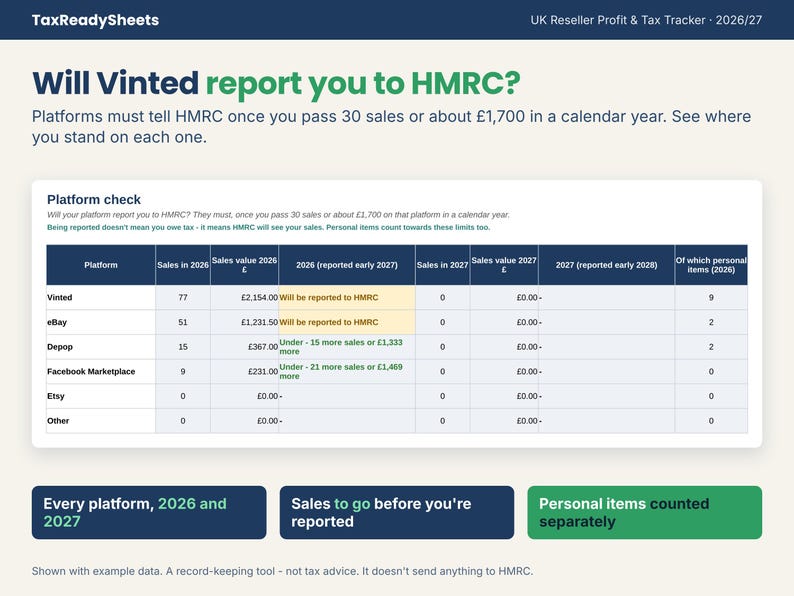
Task: Click the green 'Being reported doesn't mean you owe tax' note
Action: 268,227
